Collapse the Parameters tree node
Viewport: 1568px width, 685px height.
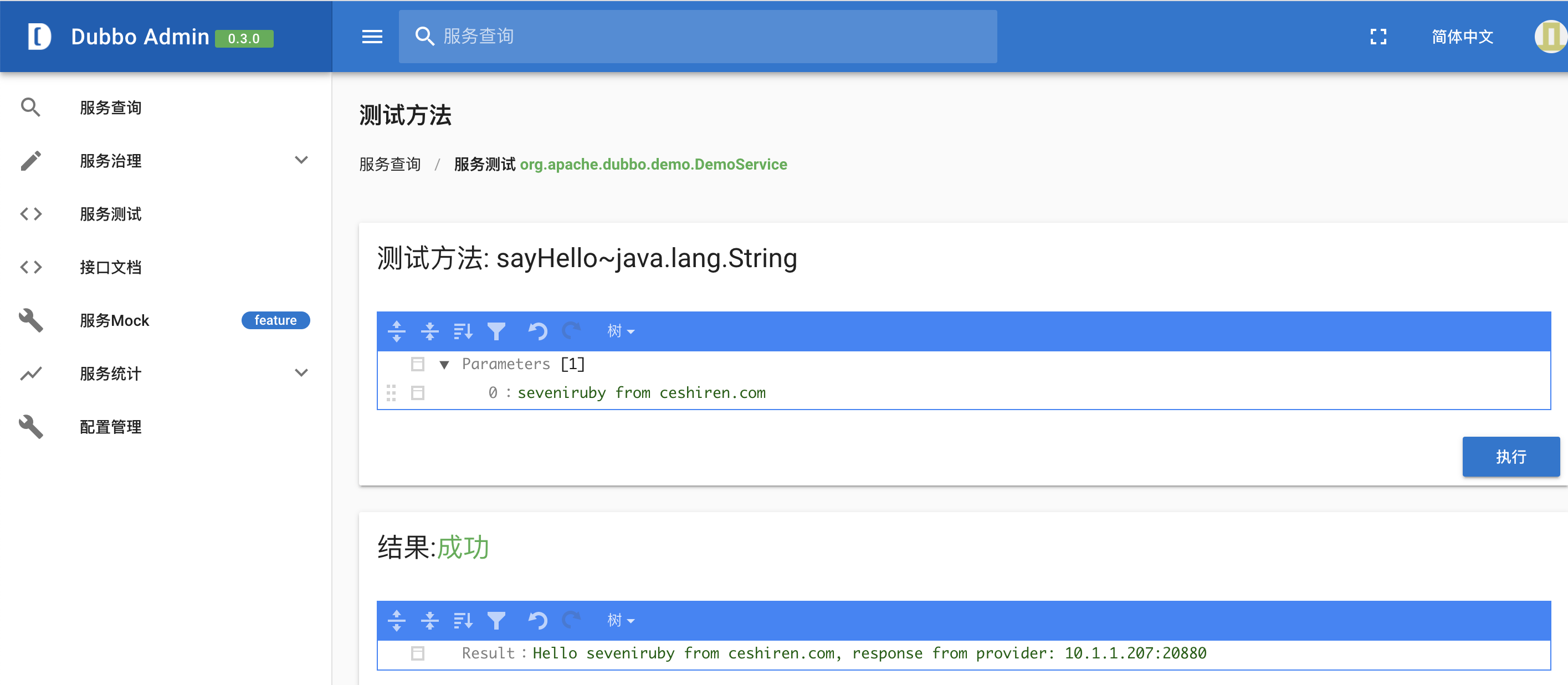click(x=444, y=365)
